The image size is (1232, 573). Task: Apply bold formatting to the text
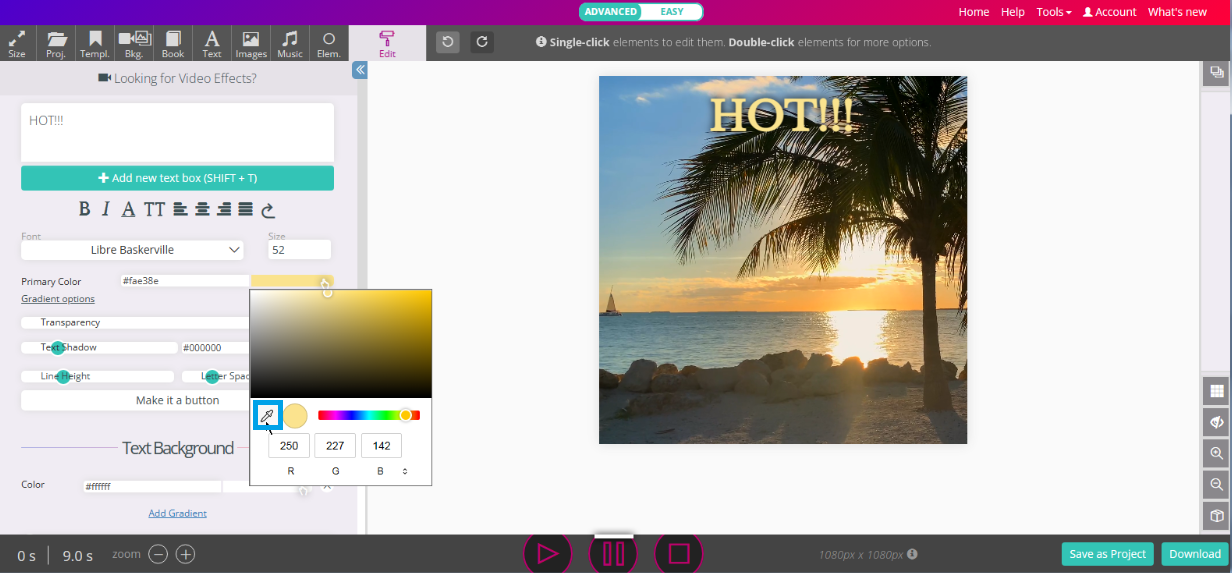(x=84, y=209)
